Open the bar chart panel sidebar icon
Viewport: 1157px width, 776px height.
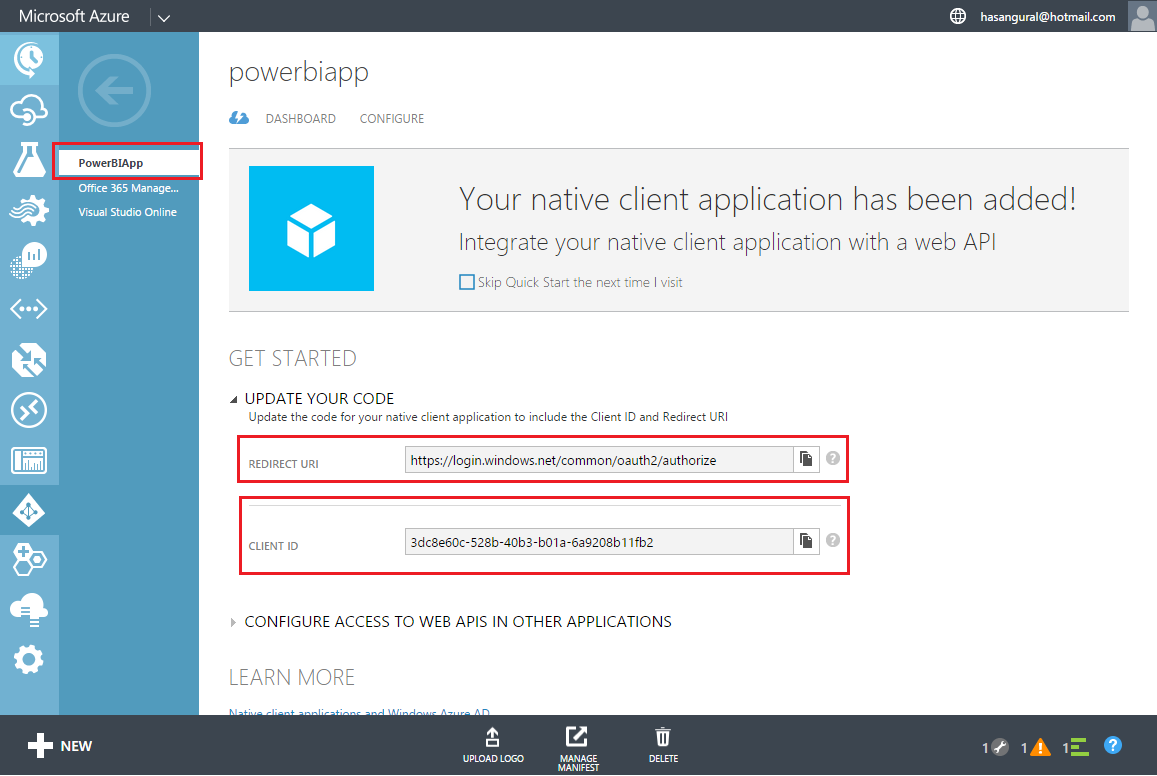coord(29,460)
